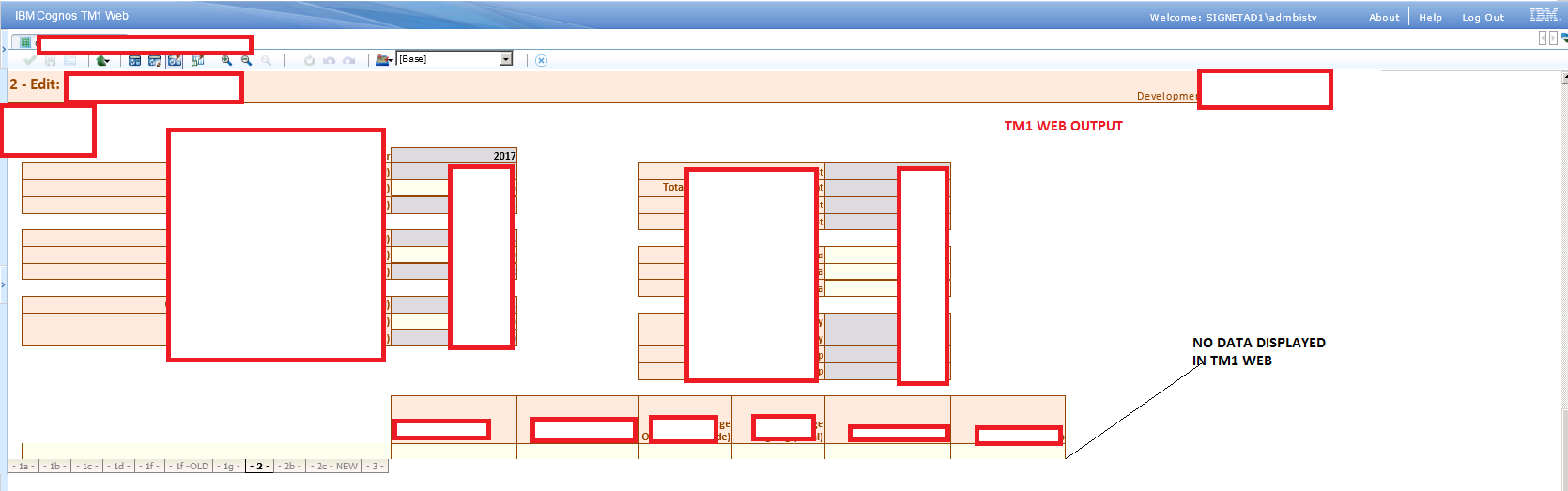Image resolution: width=1568 pixels, height=491 pixels.
Task: Toggle the highlighted automatic recalculation icon
Action: click(175, 60)
